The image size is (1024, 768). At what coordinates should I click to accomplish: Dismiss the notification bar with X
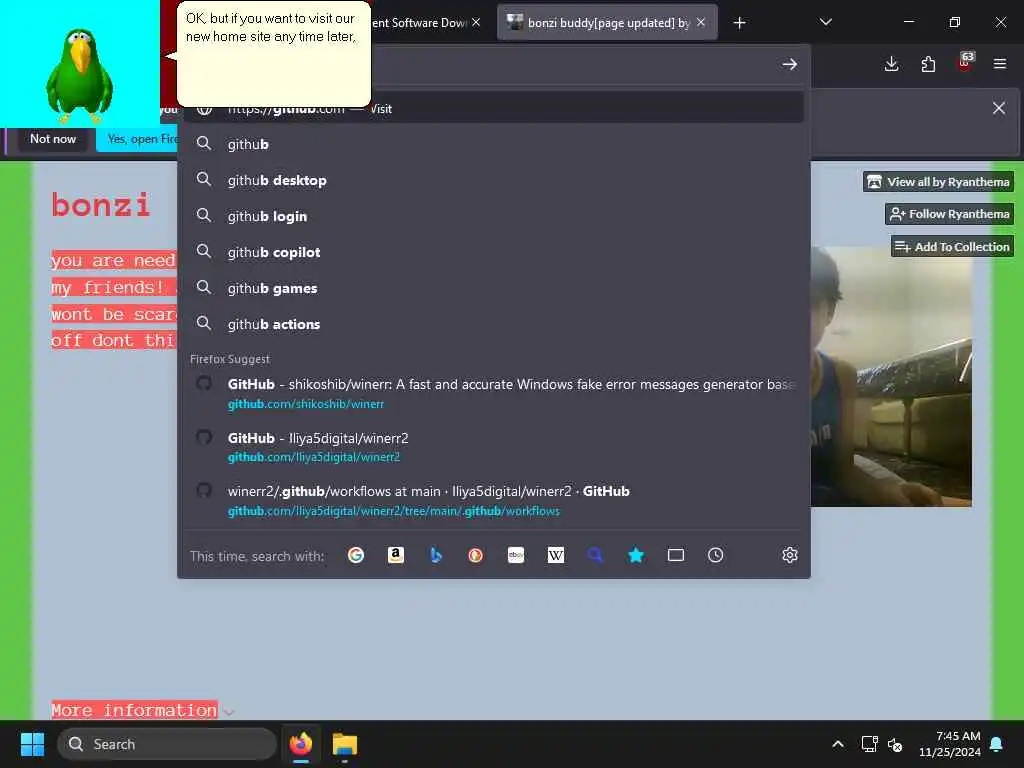(x=999, y=108)
